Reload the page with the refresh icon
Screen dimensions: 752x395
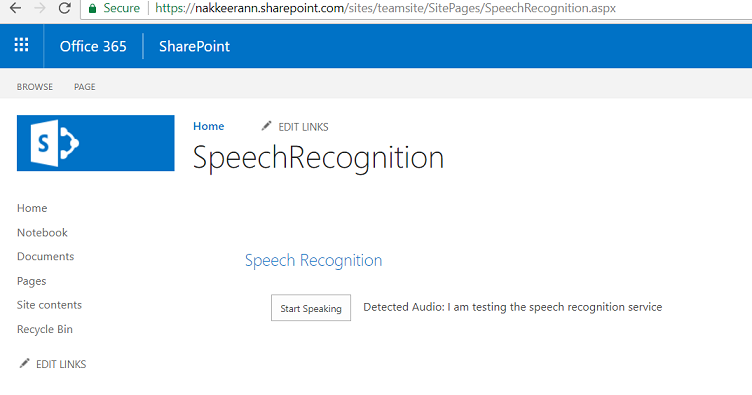[x=65, y=8]
